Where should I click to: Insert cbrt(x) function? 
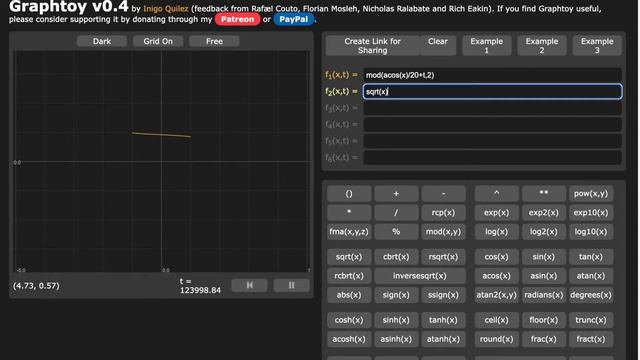[396, 257]
